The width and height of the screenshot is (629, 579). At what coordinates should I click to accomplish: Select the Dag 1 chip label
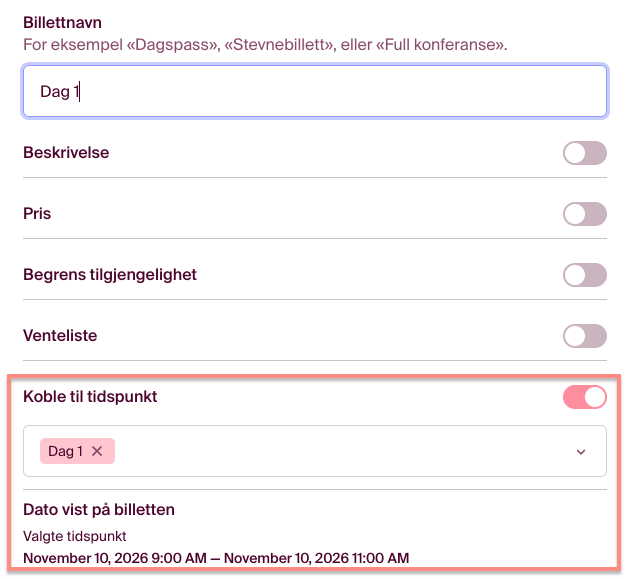click(x=65, y=451)
